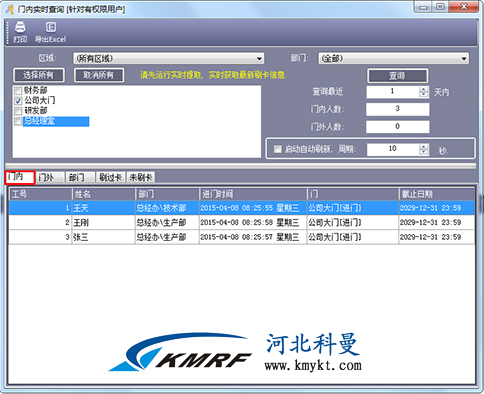484x394 pixels.
Task: Select the row for 王刚
Action: click(242, 222)
